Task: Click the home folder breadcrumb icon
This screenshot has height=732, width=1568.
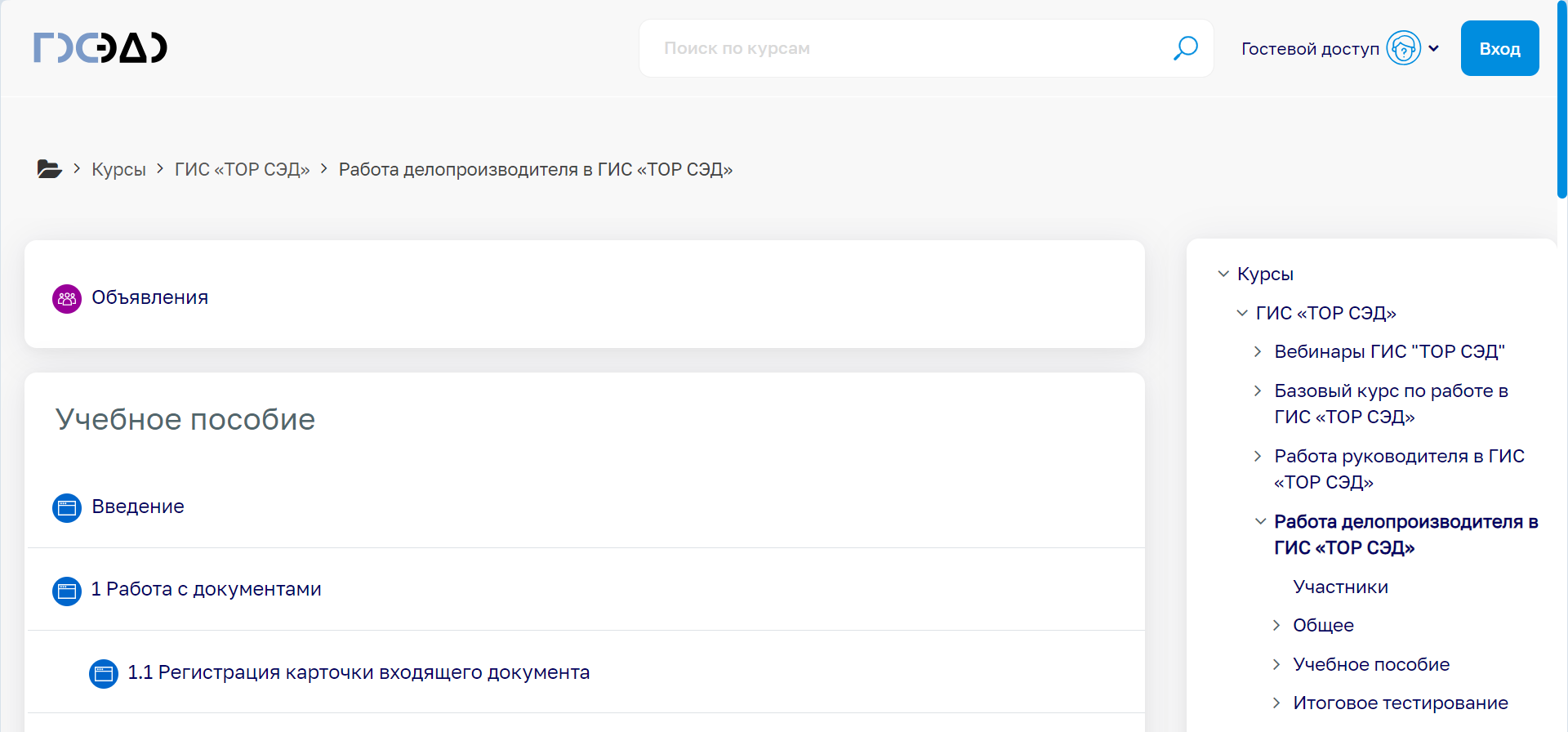Action: click(49, 169)
